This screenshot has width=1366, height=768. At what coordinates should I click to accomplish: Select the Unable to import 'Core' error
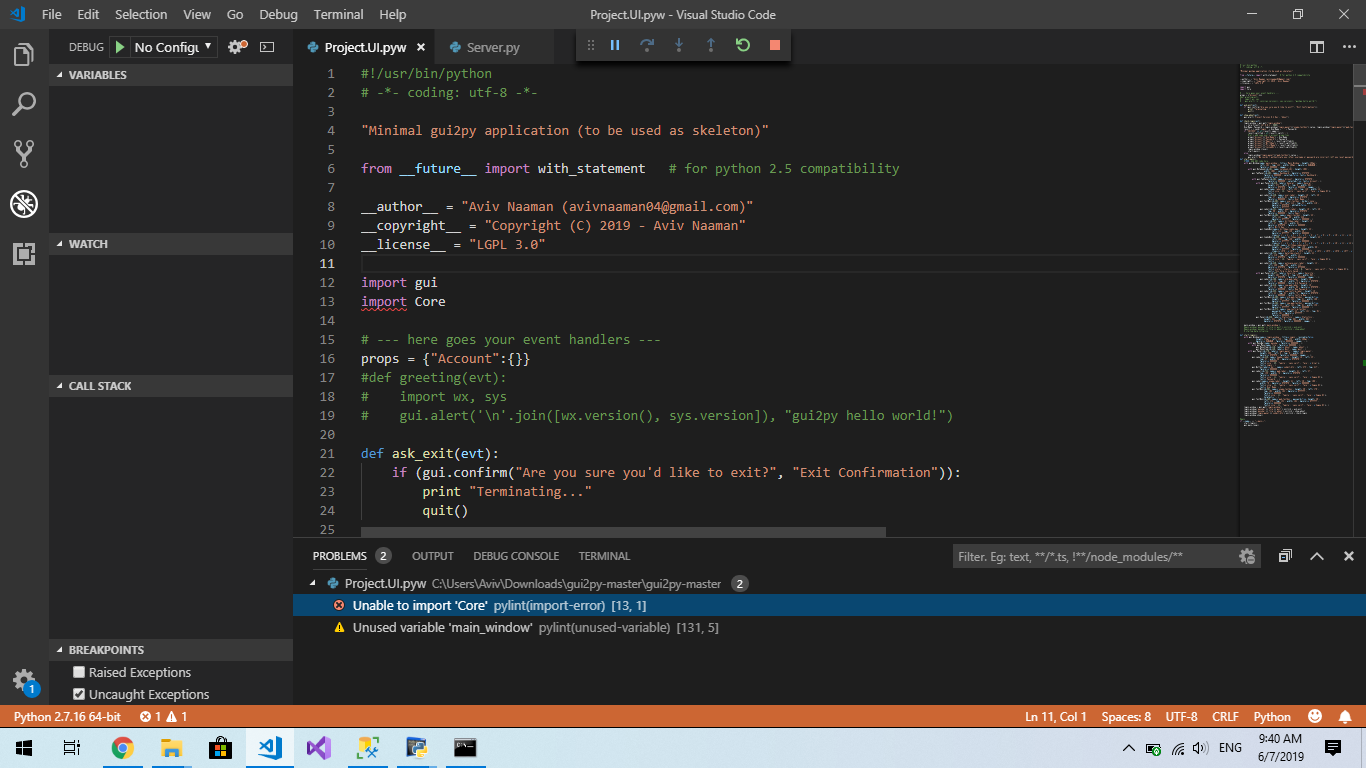pyautogui.click(x=829, y=605)
